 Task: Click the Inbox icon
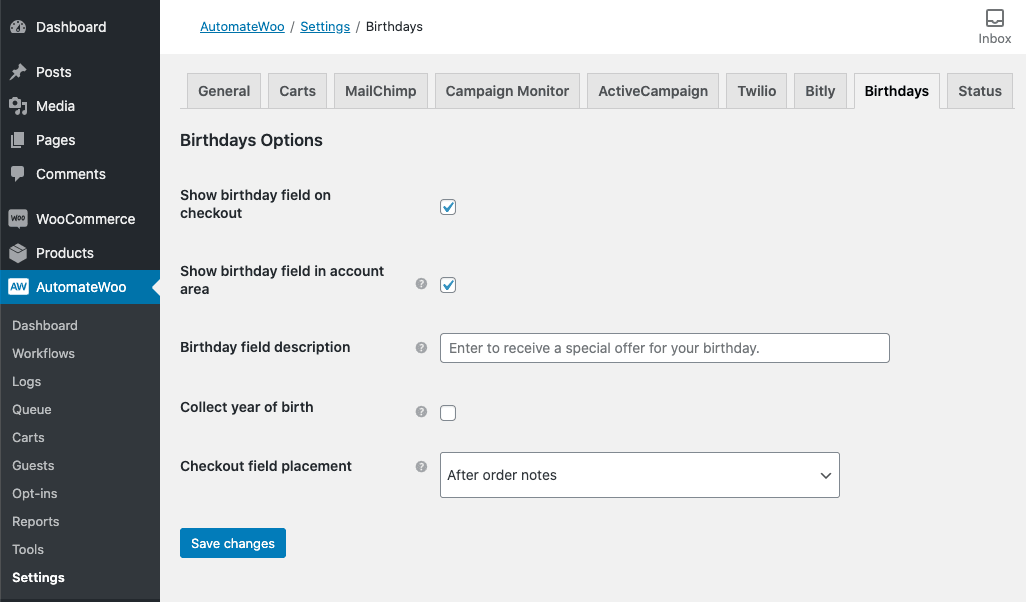click(994, 18)
